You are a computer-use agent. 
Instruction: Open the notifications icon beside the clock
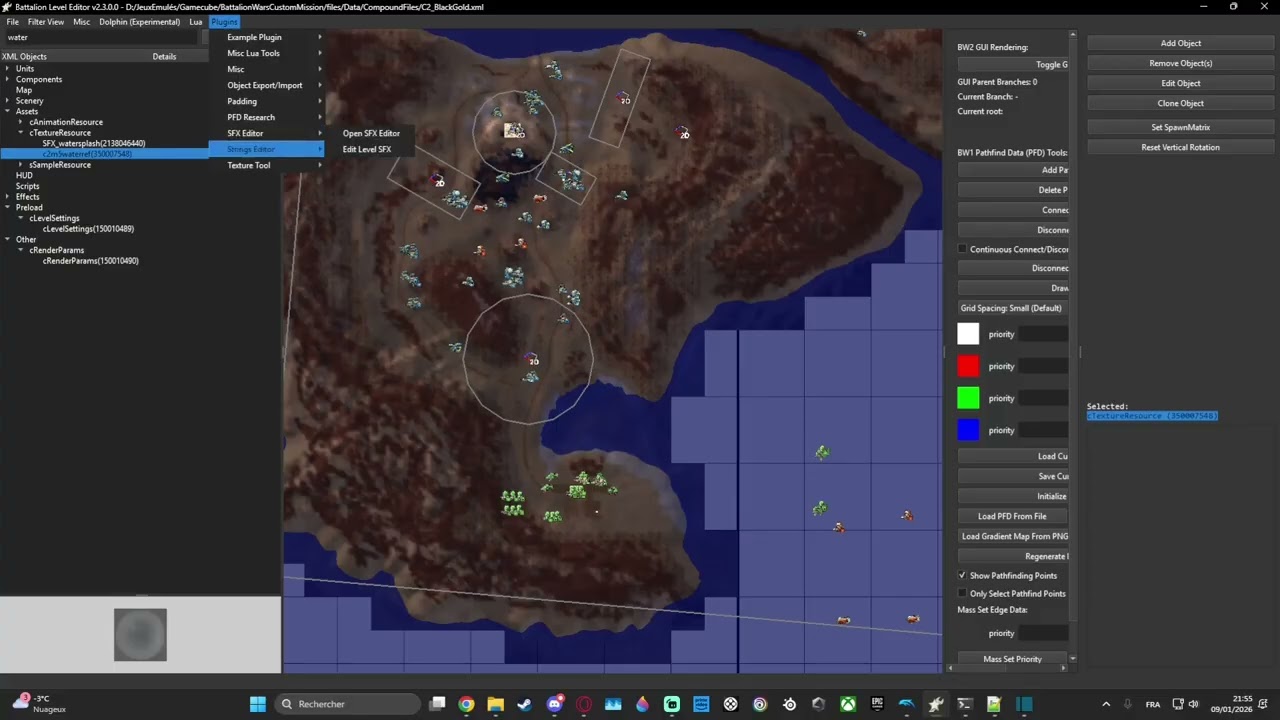point(1265,704)
